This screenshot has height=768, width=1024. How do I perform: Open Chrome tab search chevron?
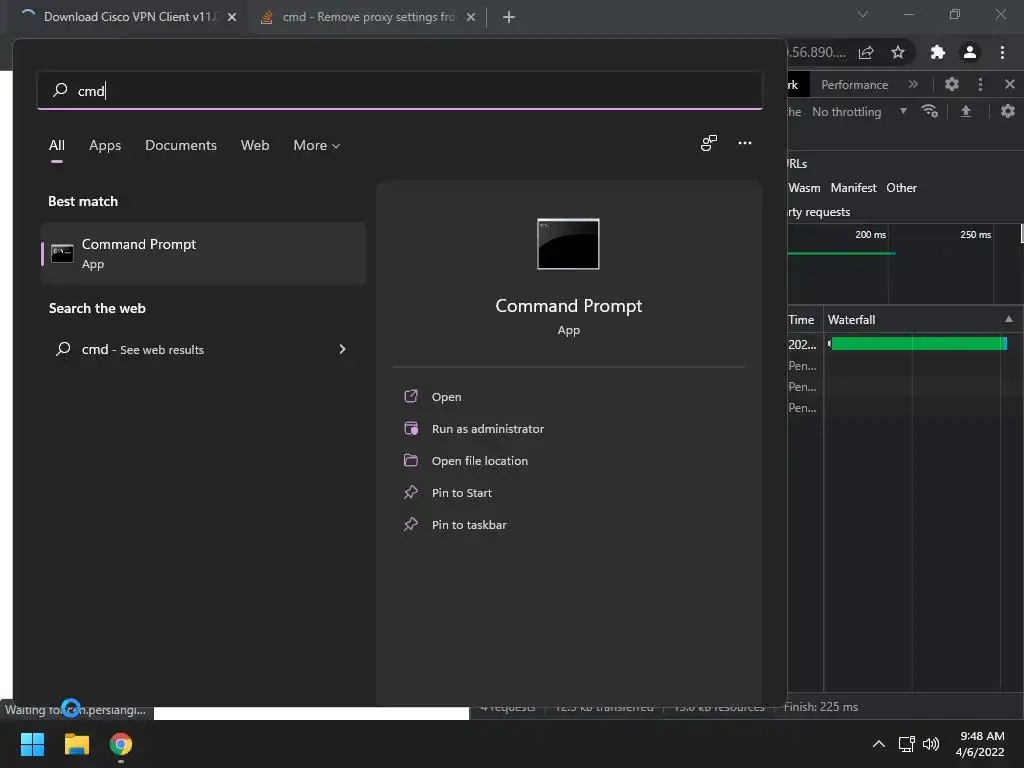click(x=863, y=14)
